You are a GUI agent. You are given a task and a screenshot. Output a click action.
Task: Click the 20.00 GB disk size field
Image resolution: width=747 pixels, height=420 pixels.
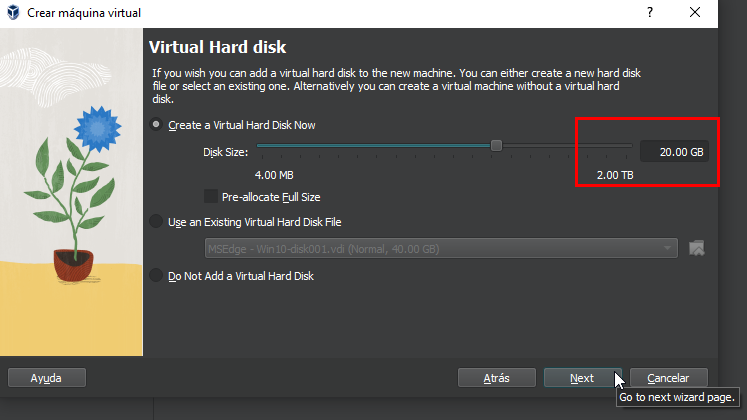click(x=675, y=152)
